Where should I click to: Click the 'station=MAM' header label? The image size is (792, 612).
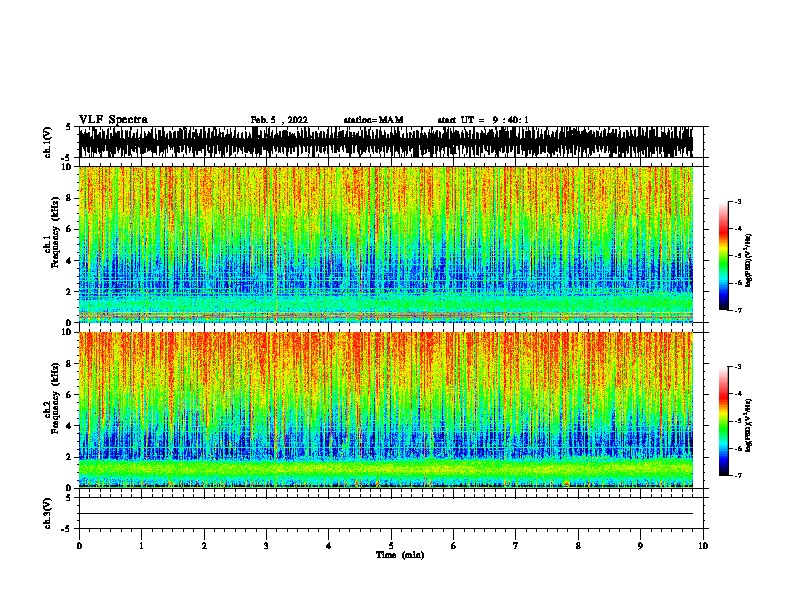[x=373, y=120]
